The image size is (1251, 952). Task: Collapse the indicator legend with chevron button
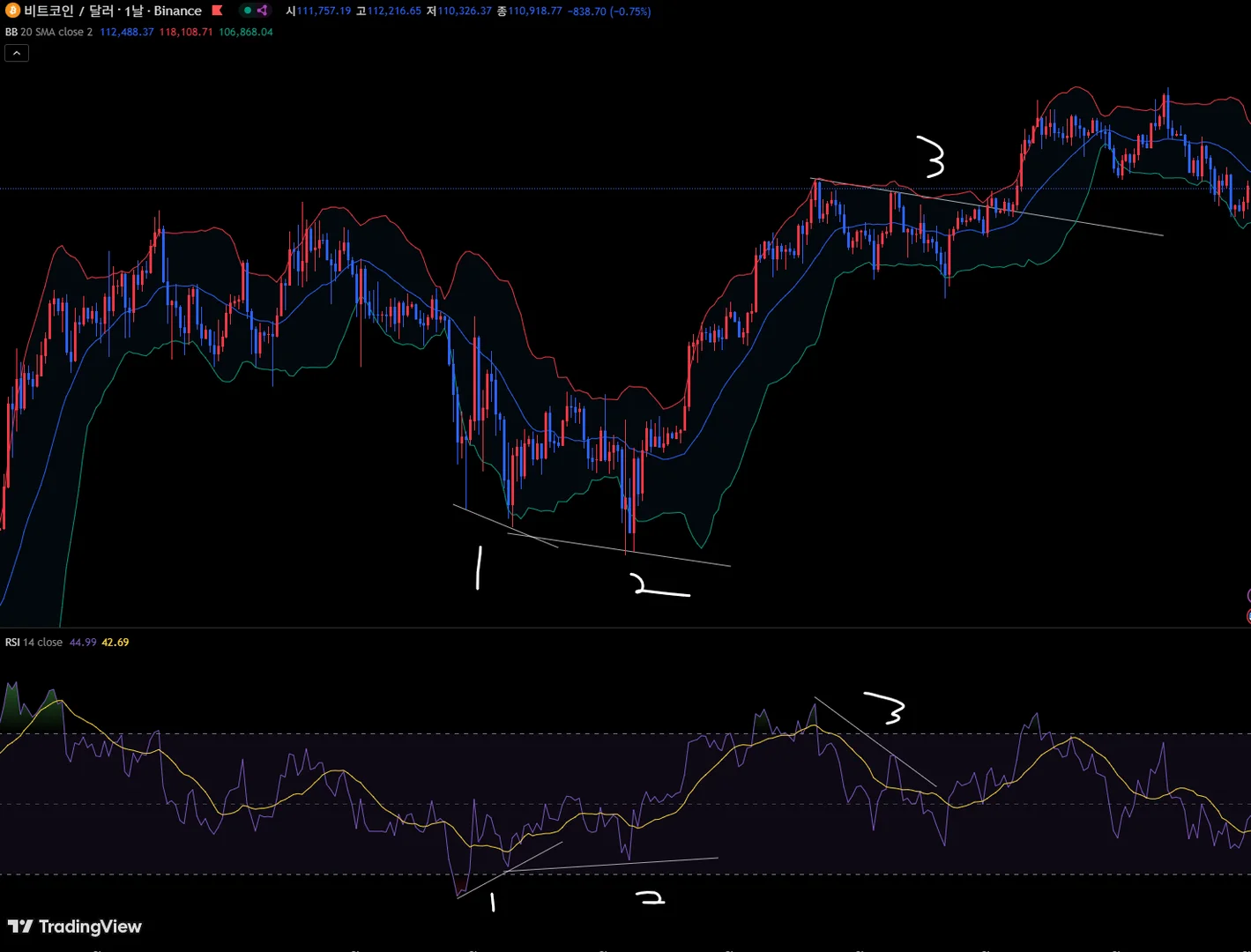point(17,53)
